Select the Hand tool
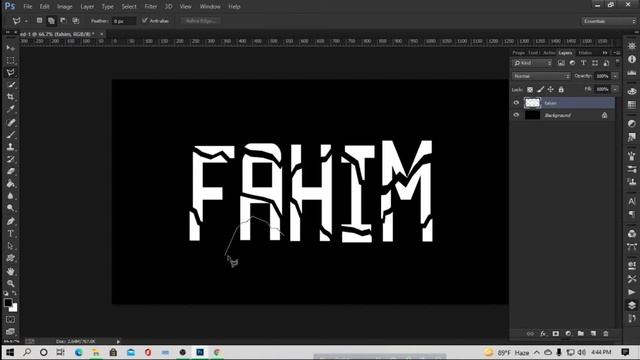Image resolution: width=640 pixels, height=360 pixels. point(11,271)
